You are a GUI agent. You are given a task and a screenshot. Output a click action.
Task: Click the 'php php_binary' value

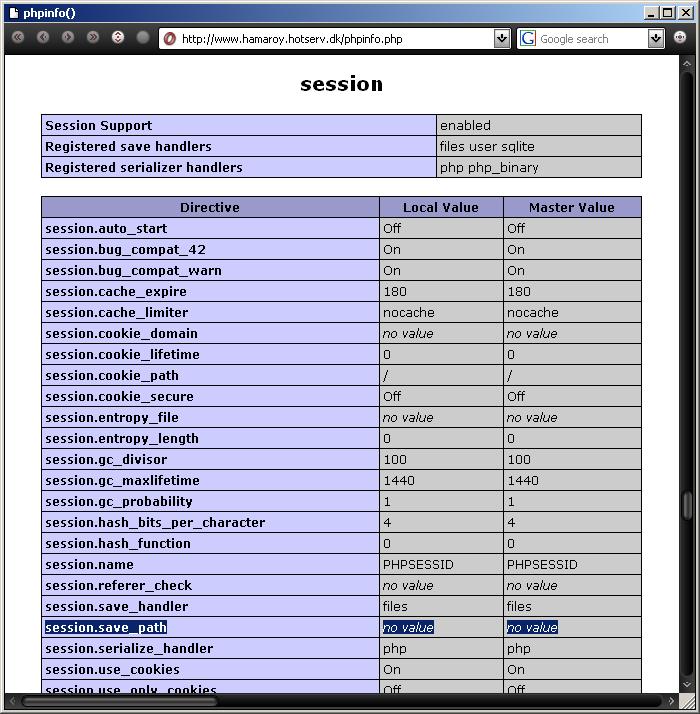(x=489, y=168)
